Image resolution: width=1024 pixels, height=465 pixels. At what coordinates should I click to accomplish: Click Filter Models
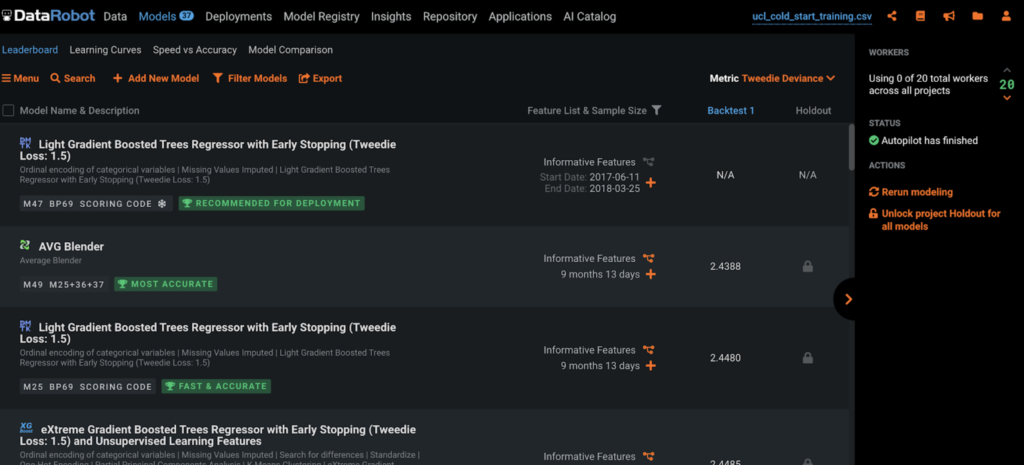[x=249, y=78]
